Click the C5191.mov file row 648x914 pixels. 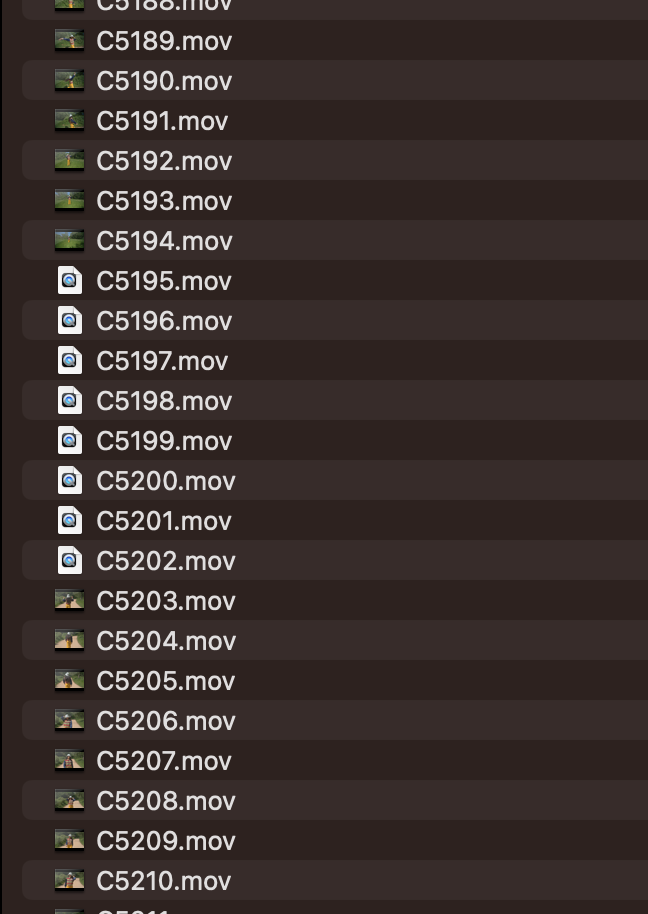335,121
